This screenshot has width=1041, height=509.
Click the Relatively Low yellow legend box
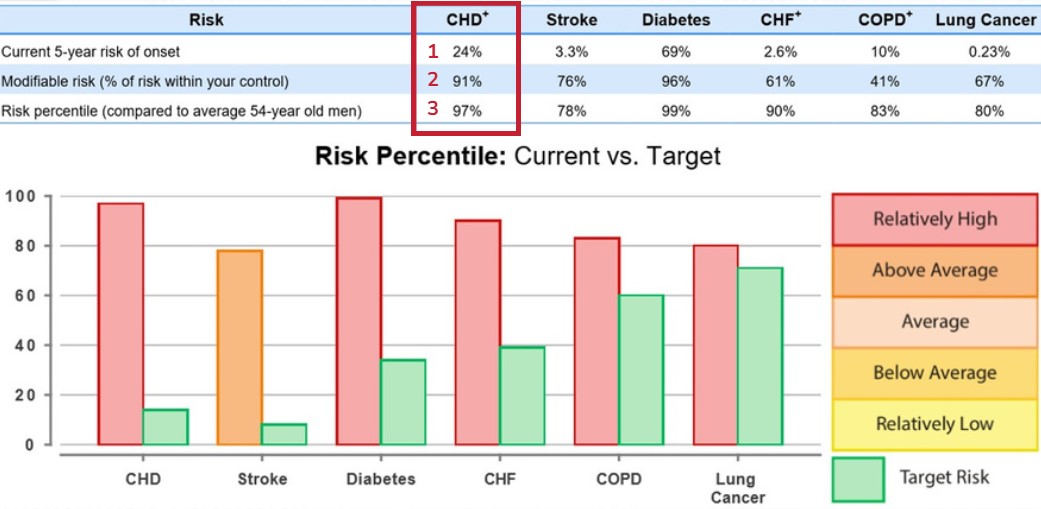click(935, 424)
